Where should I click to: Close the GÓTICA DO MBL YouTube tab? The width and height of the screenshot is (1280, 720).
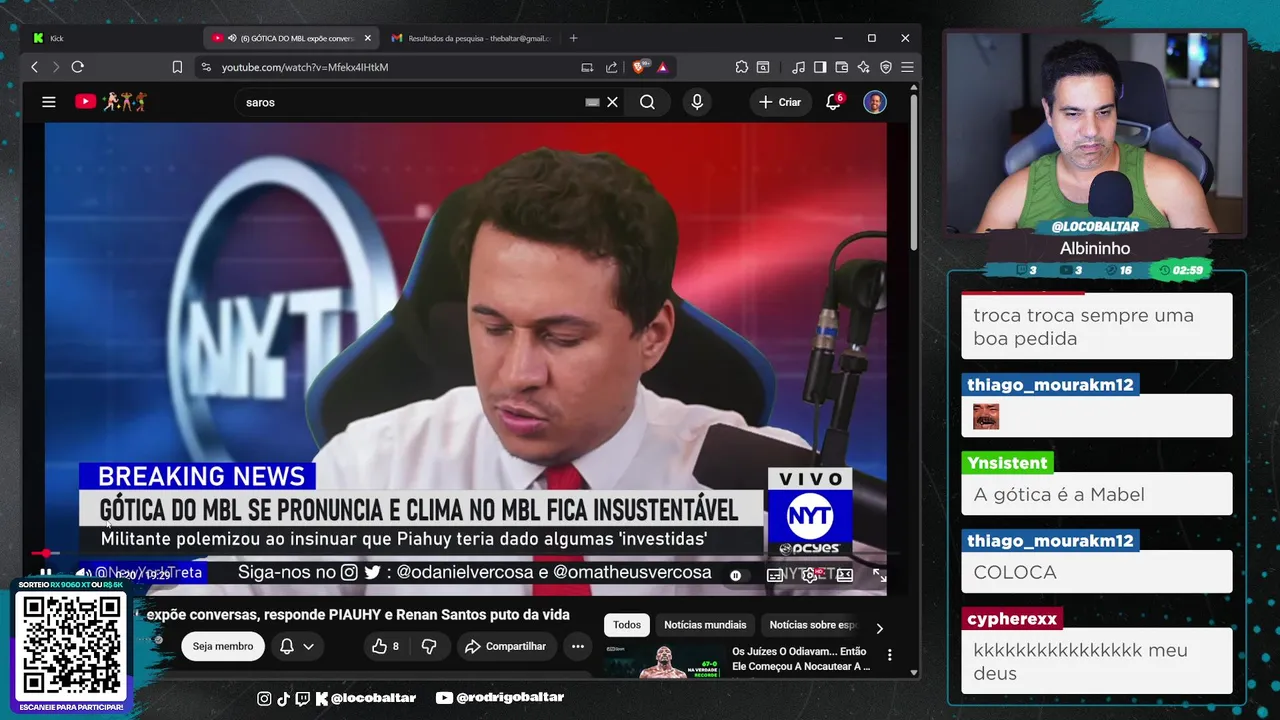[x=367, y=38]
